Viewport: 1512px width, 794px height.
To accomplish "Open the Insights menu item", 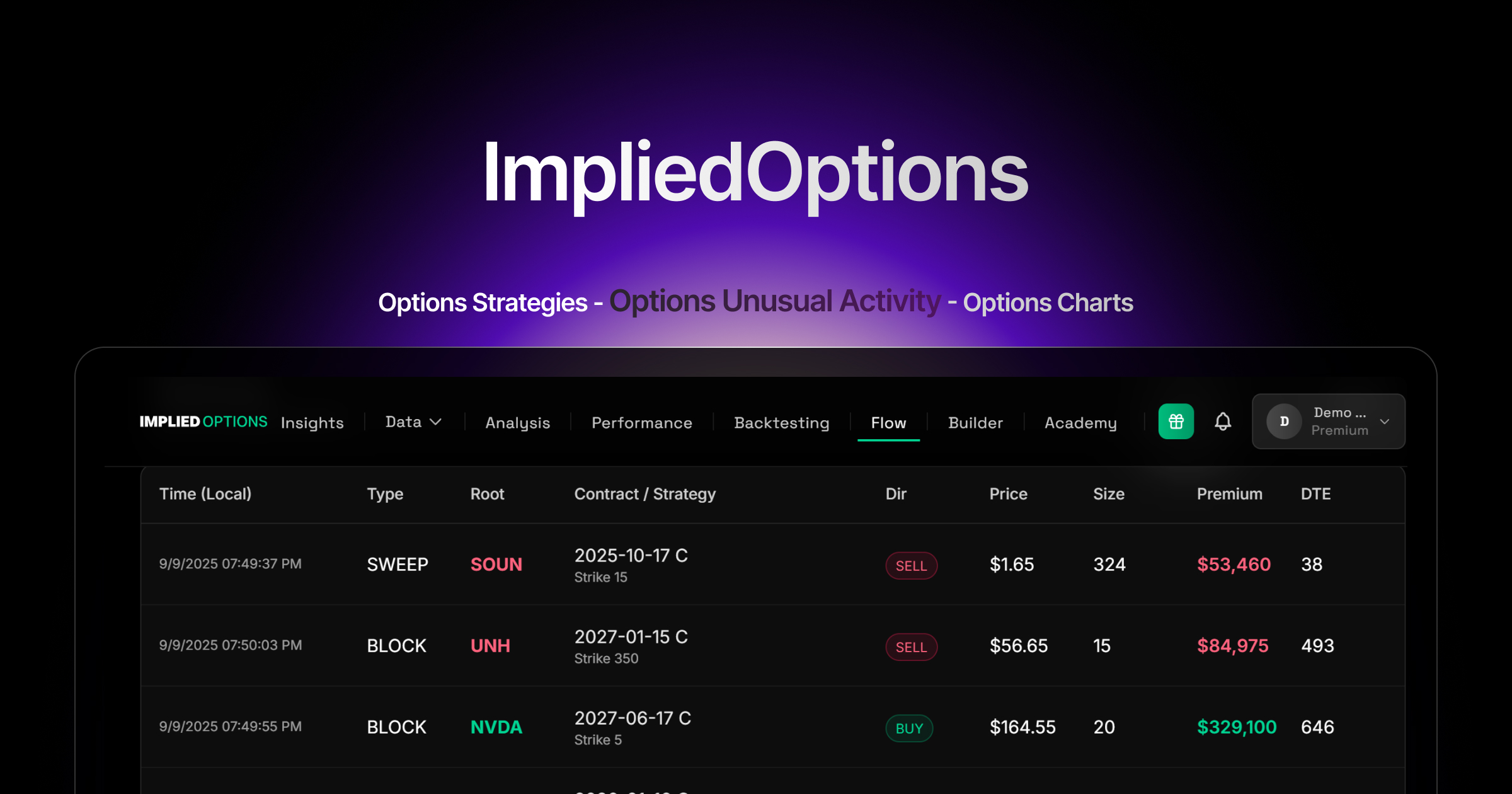I will pos(312,422).
